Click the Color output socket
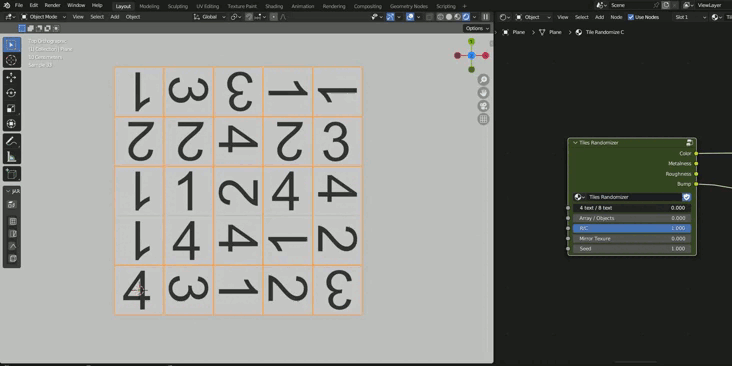This screenshot has width=732, height=366. click(x=696, y=154)
